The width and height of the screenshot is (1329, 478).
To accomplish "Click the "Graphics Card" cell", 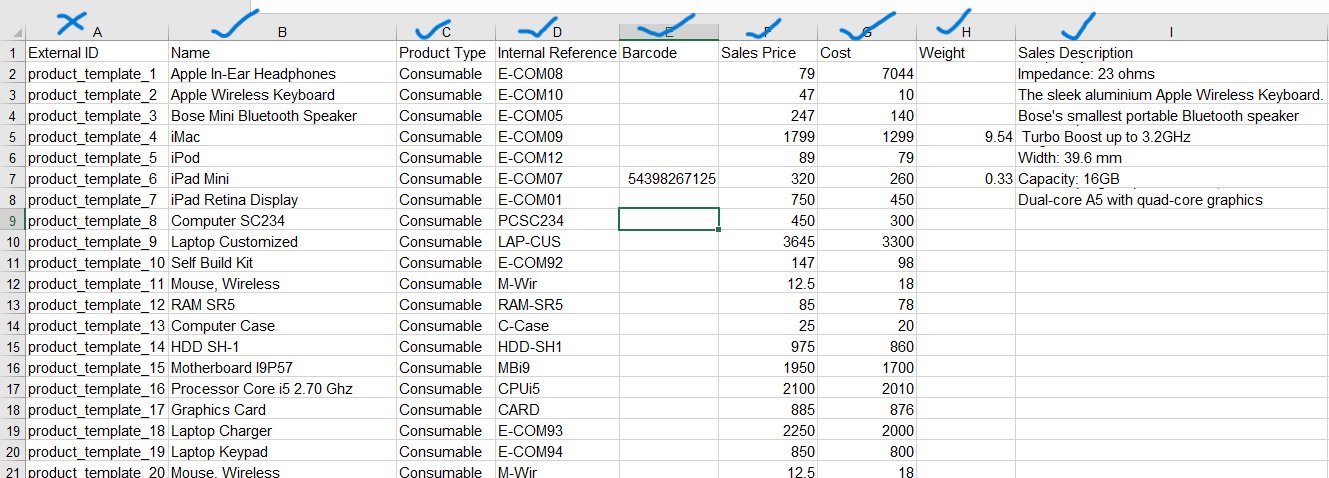I will point(282,410).
